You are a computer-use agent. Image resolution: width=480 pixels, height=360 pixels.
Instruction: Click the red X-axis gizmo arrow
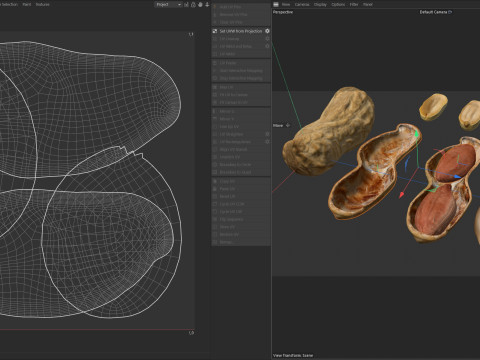[402, 195]
